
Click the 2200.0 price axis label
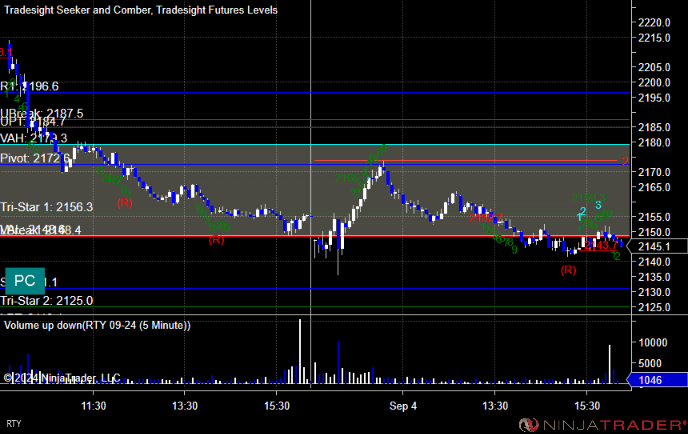654,82
